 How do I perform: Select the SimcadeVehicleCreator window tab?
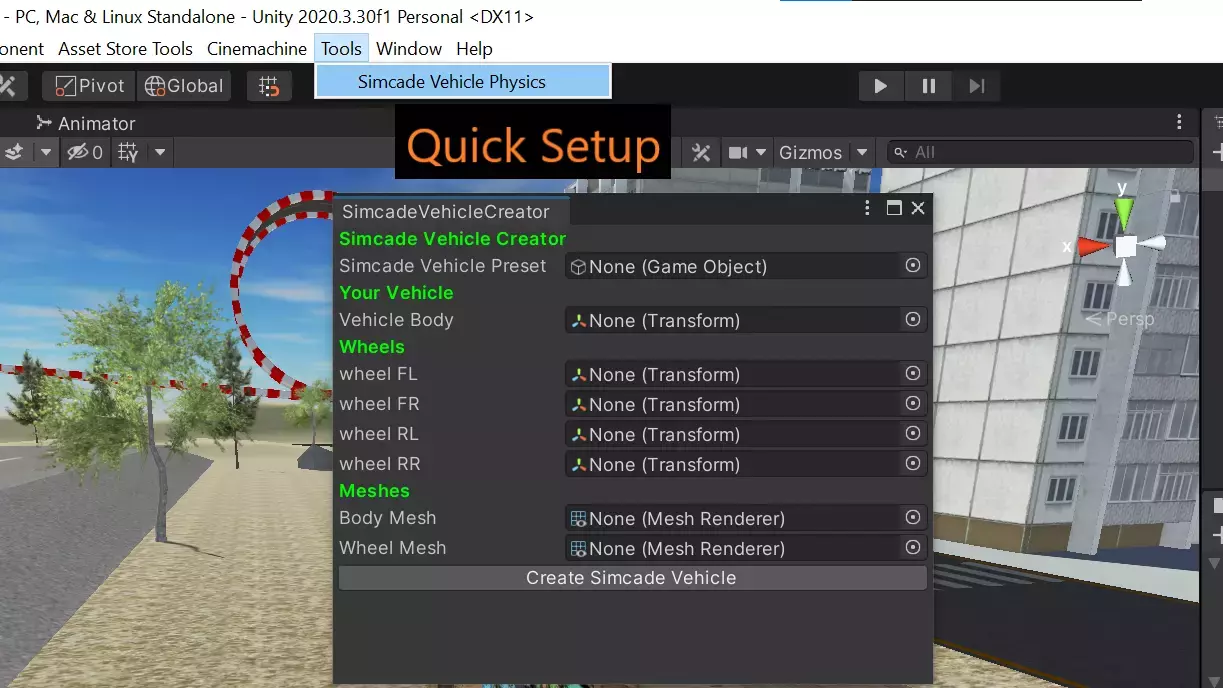pos(446,211)
